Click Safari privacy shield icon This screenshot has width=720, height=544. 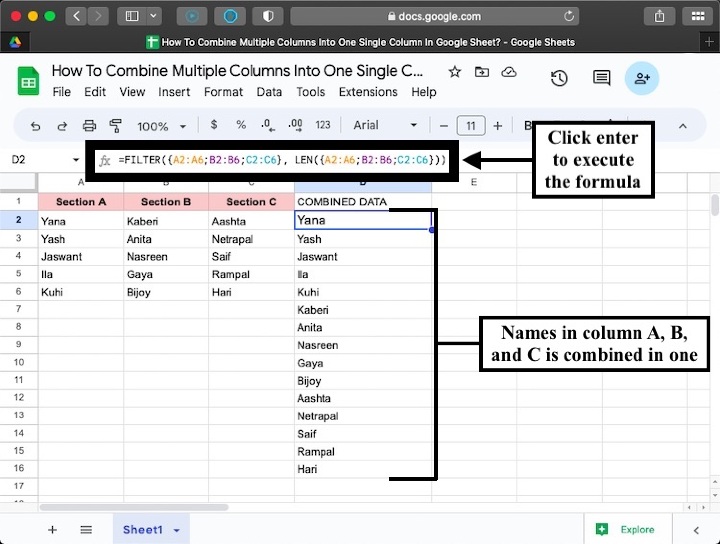[x=268, y=17]
